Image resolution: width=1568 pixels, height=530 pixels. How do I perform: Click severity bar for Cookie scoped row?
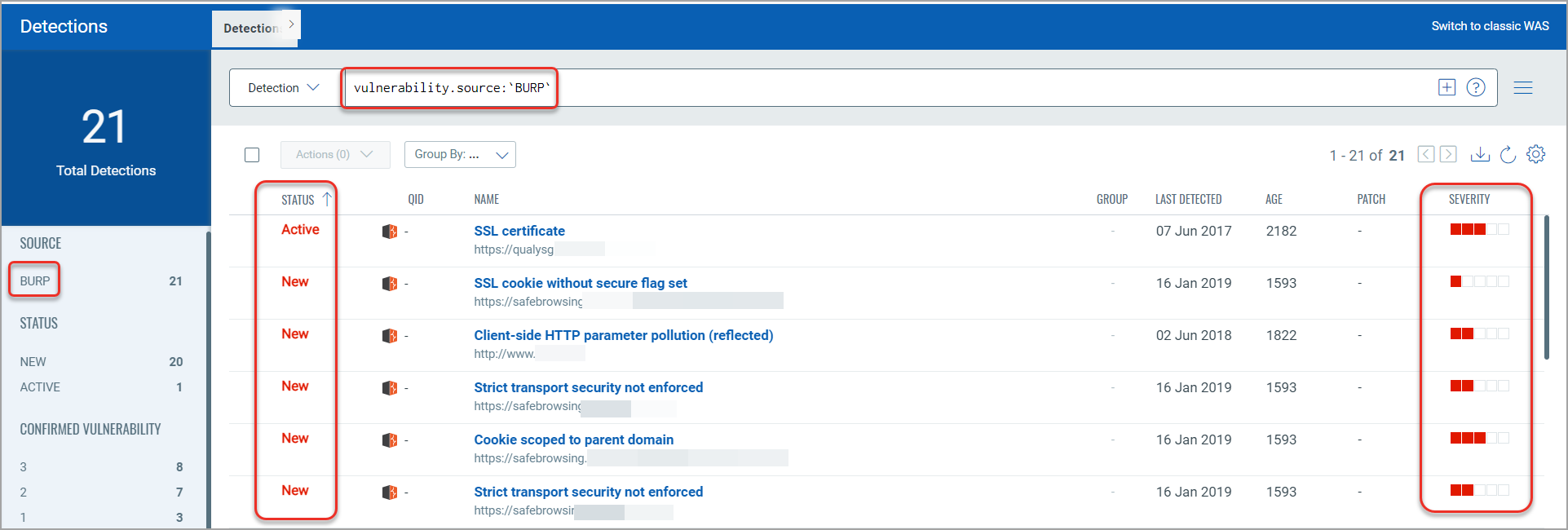coord(1480,438)
